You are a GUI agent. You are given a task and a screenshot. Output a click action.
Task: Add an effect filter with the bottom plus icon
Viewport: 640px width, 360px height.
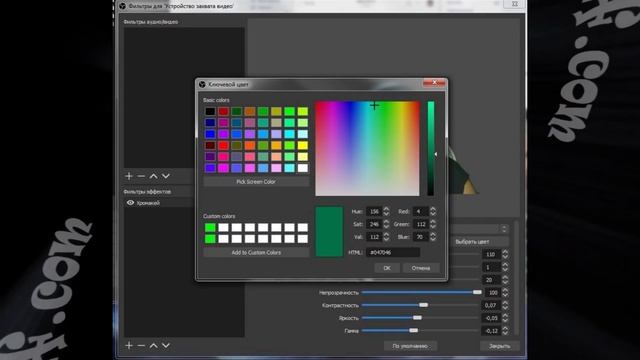pyautogui.click(x=129, y=345)
